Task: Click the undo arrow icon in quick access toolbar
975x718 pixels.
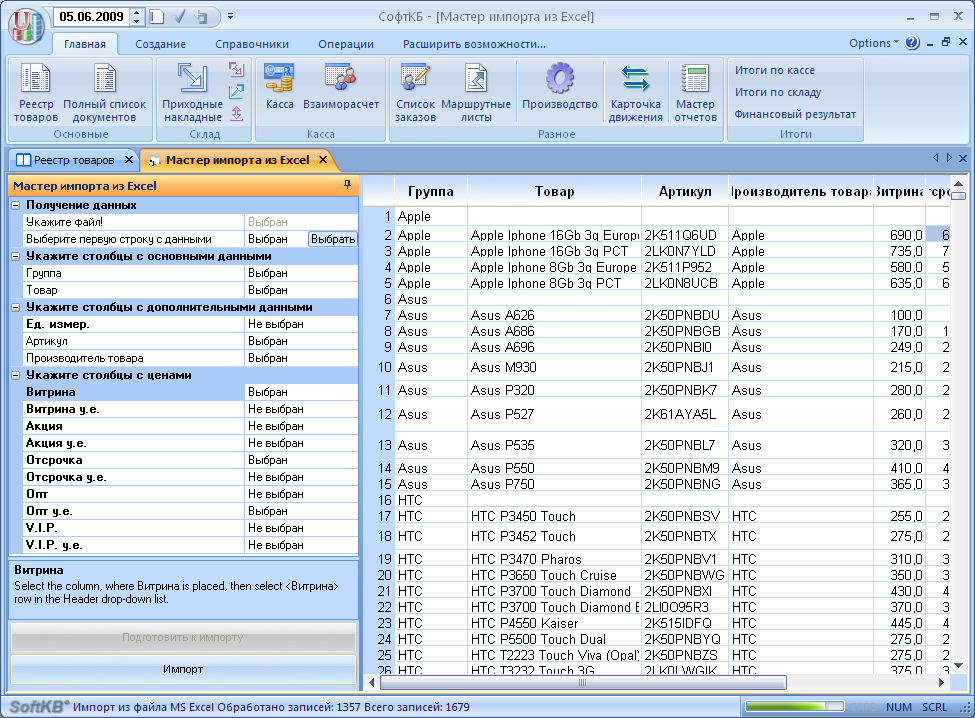Action: (x=201, y=17)
